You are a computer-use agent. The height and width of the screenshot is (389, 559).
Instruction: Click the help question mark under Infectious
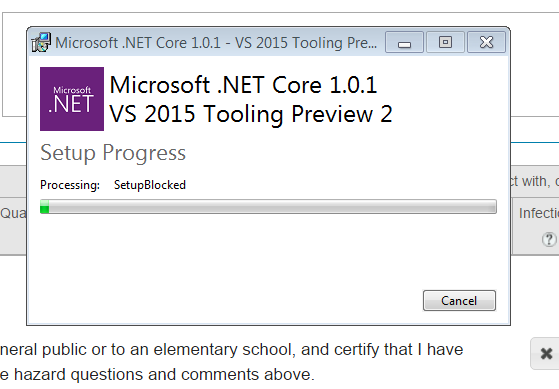(x=549, y=239)
